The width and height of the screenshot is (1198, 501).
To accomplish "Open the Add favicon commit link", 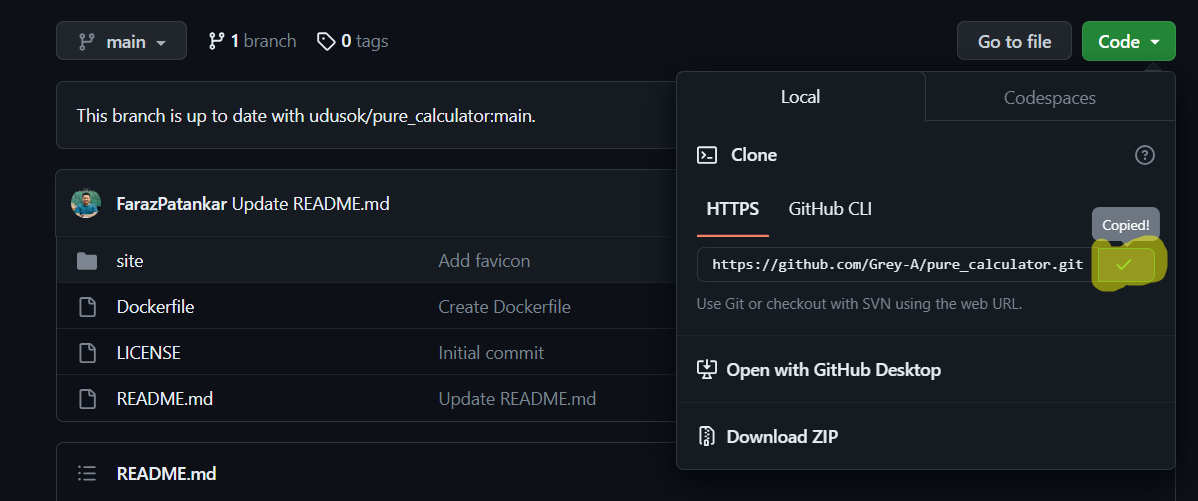I will 484,261.
